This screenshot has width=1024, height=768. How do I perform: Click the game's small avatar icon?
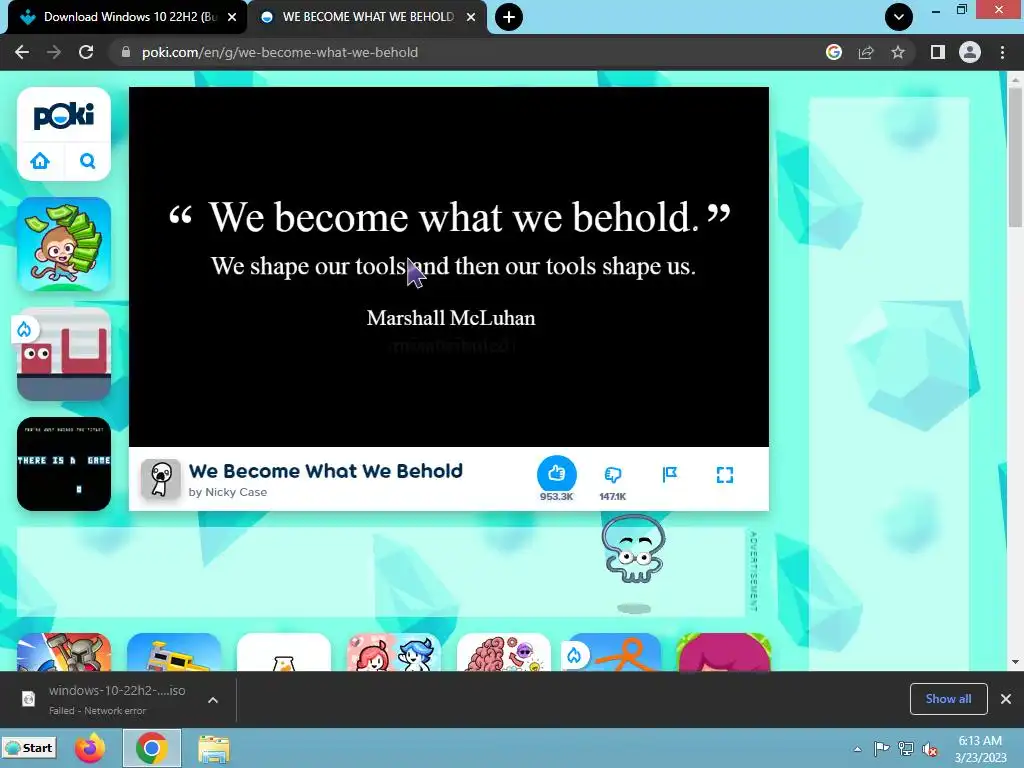click(x=161, y=479)
